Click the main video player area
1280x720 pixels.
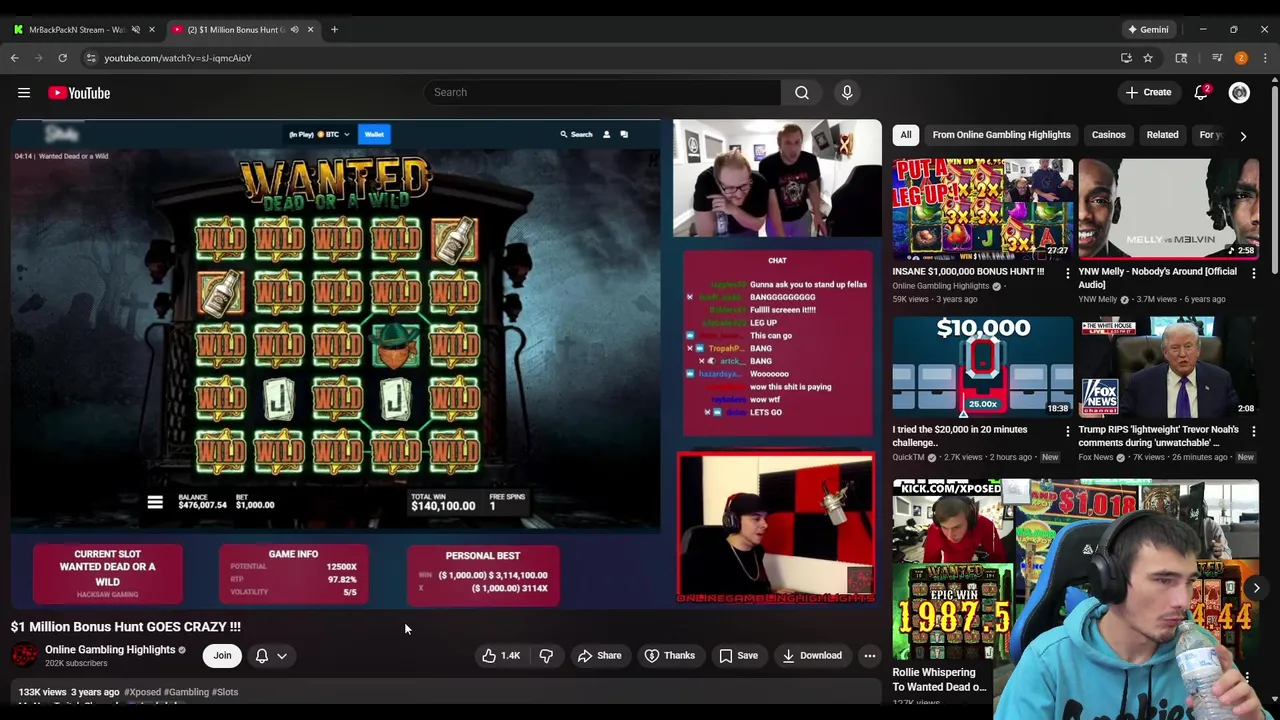[446, 365]
